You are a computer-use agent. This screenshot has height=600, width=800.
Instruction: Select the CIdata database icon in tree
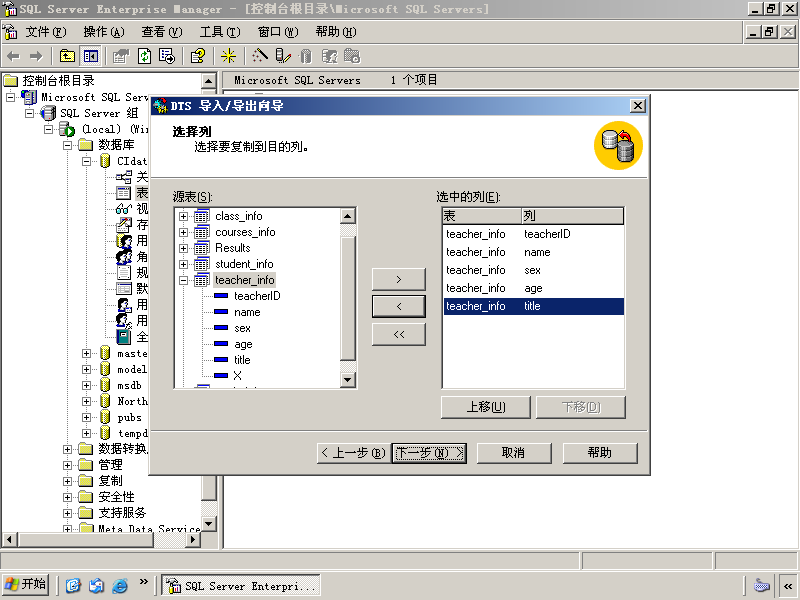105,161
